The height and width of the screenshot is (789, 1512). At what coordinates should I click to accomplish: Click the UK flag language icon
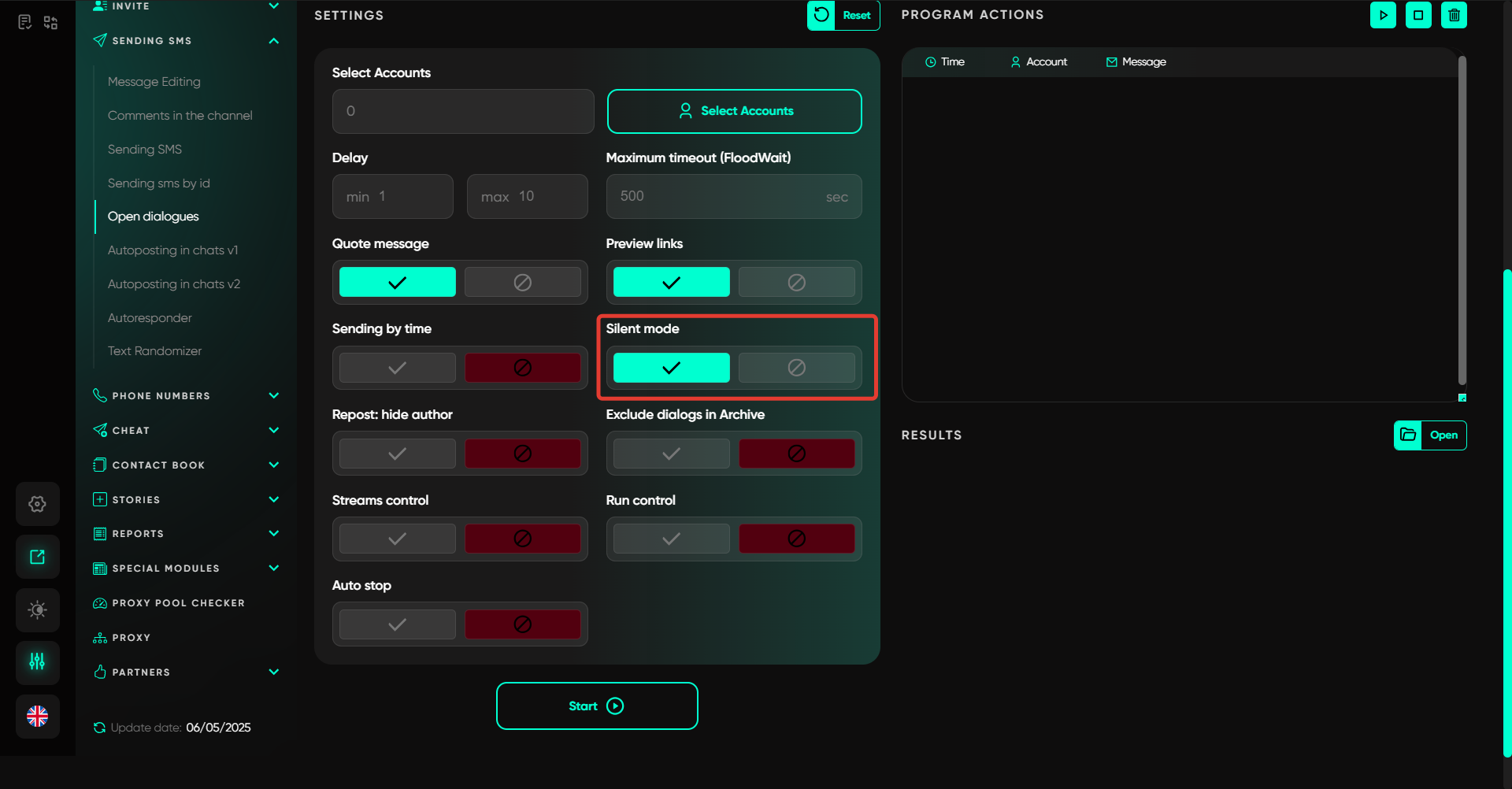tap(37, 717)
